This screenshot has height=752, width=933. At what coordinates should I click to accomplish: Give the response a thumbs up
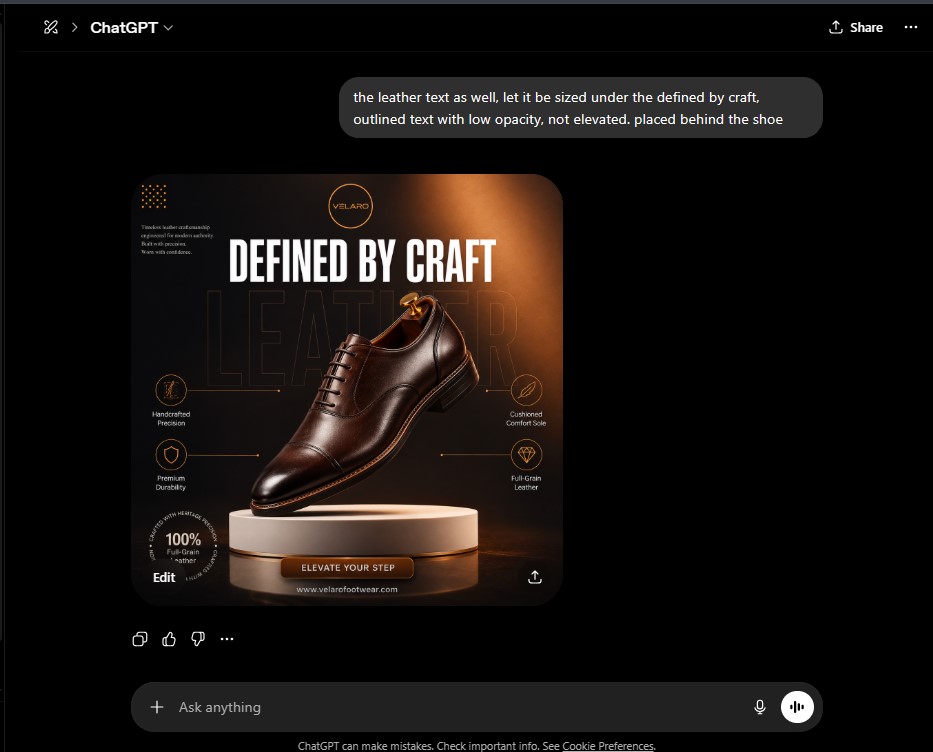169,639
